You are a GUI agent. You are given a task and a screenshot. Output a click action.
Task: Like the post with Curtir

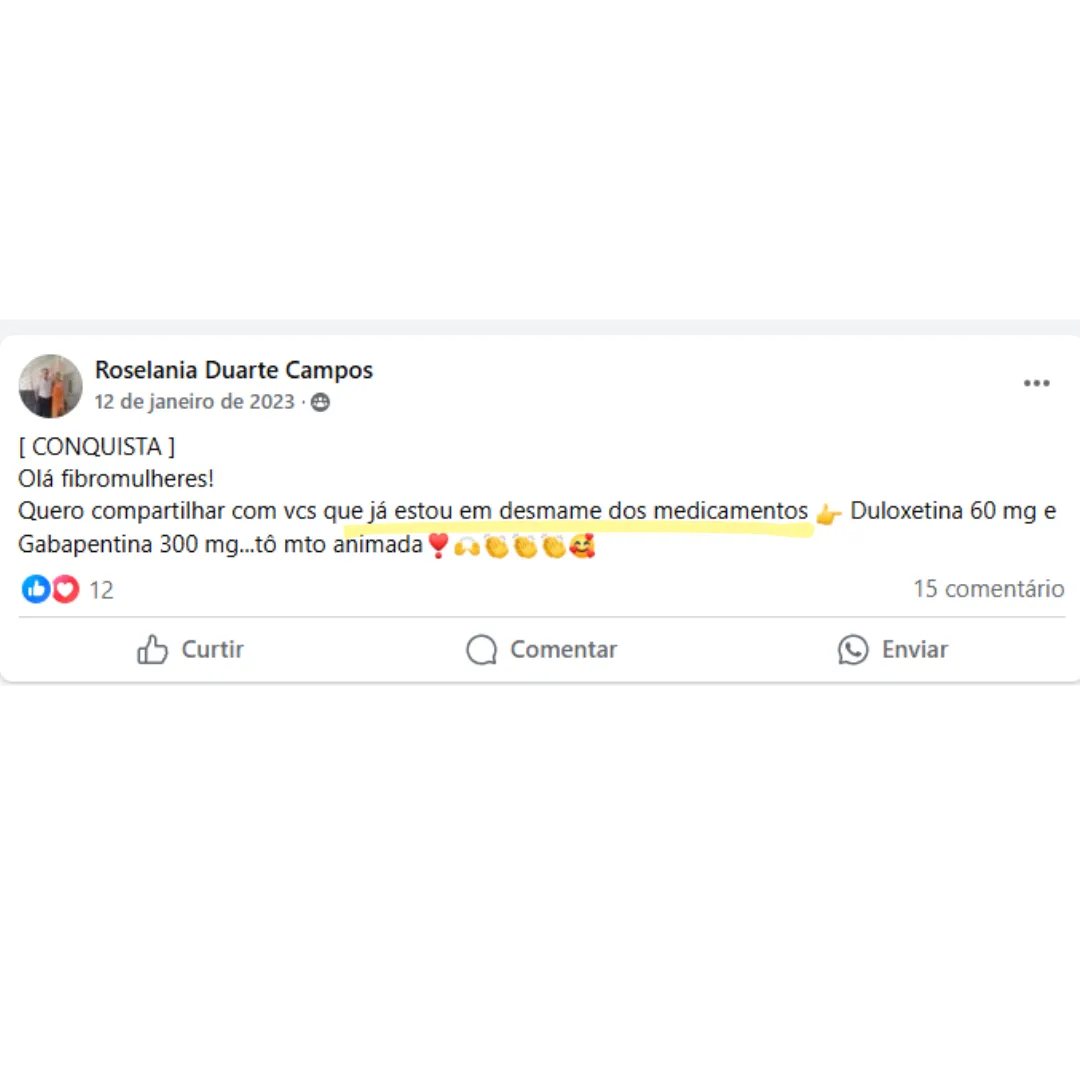(x=190, y=650)
